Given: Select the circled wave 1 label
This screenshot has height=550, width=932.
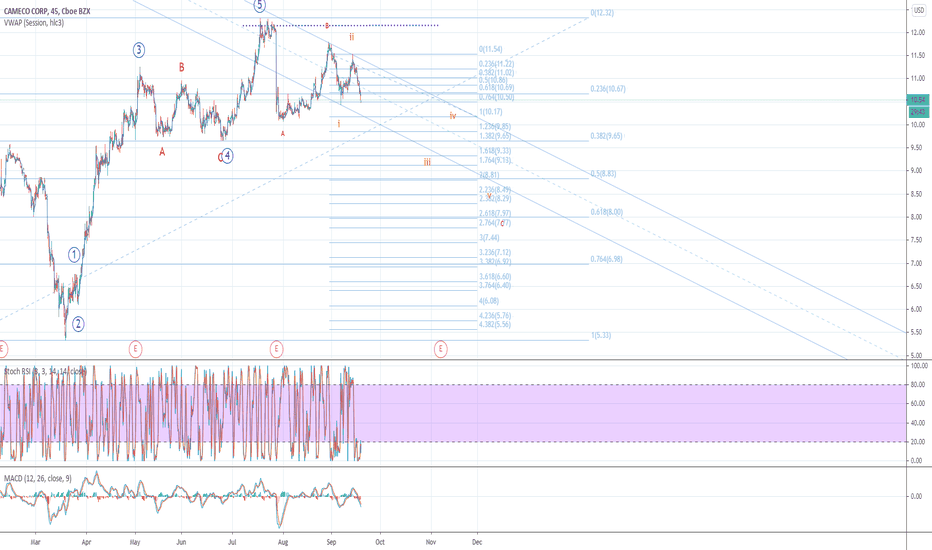Looking at the screenshot, I should pos(74,255).
